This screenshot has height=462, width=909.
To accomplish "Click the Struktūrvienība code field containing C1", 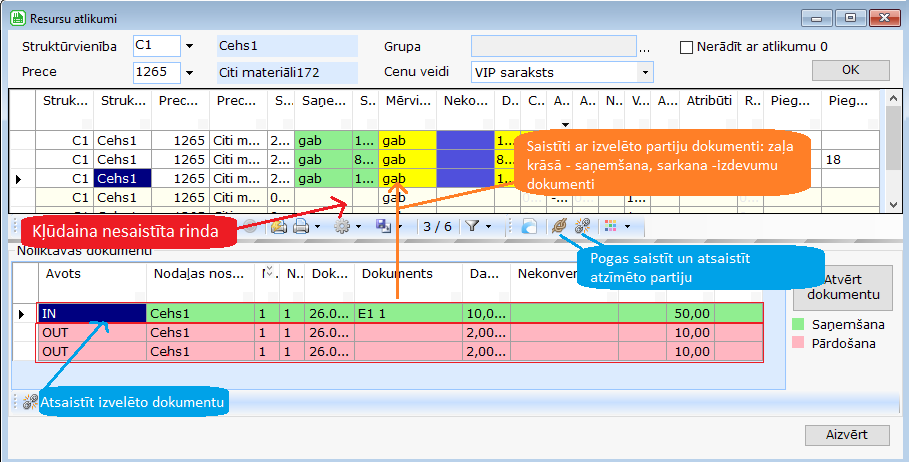I will click(x=157, y=46).
